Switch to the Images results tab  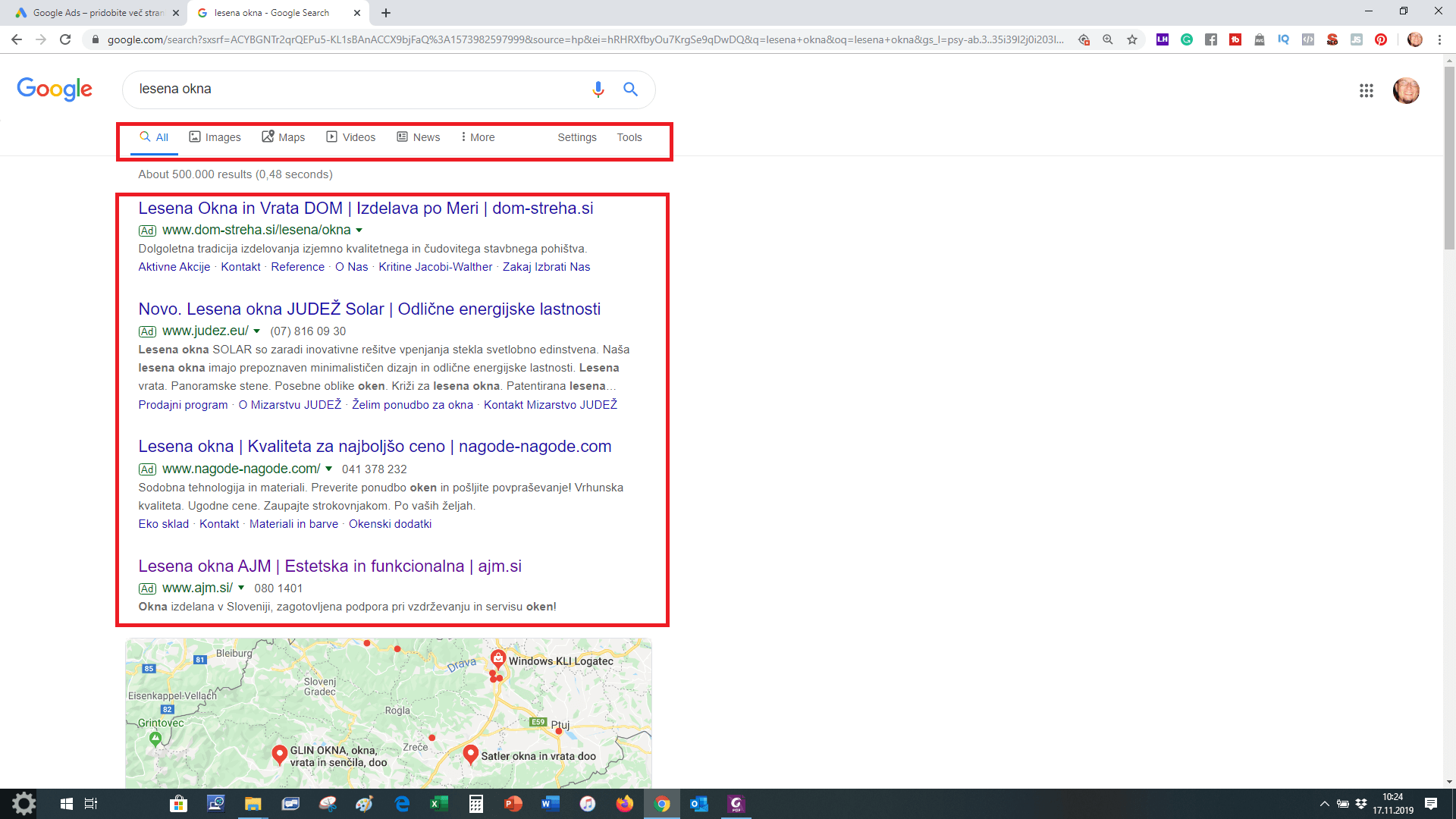[x=215, y=137]
